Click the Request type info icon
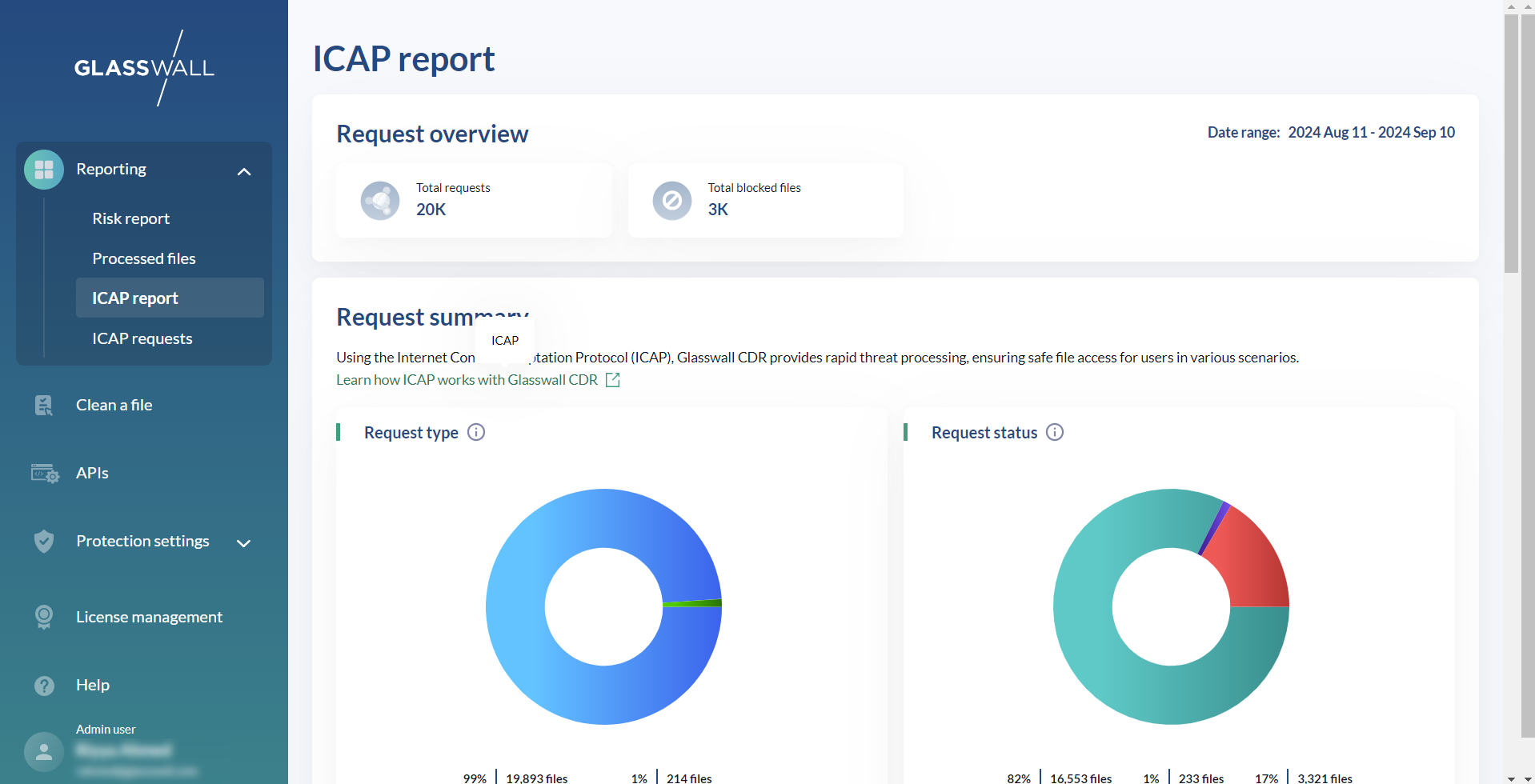The height and width of the screenshot is (784, 1535). (476, 432)
